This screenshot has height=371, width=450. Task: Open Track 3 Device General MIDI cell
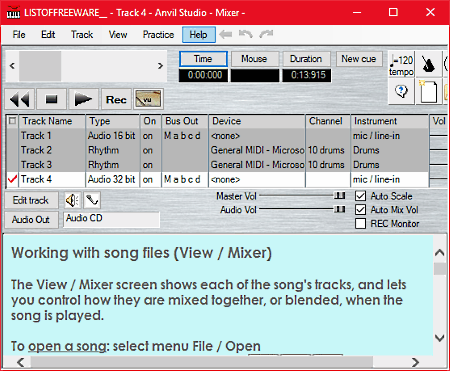tap(257, 165)
